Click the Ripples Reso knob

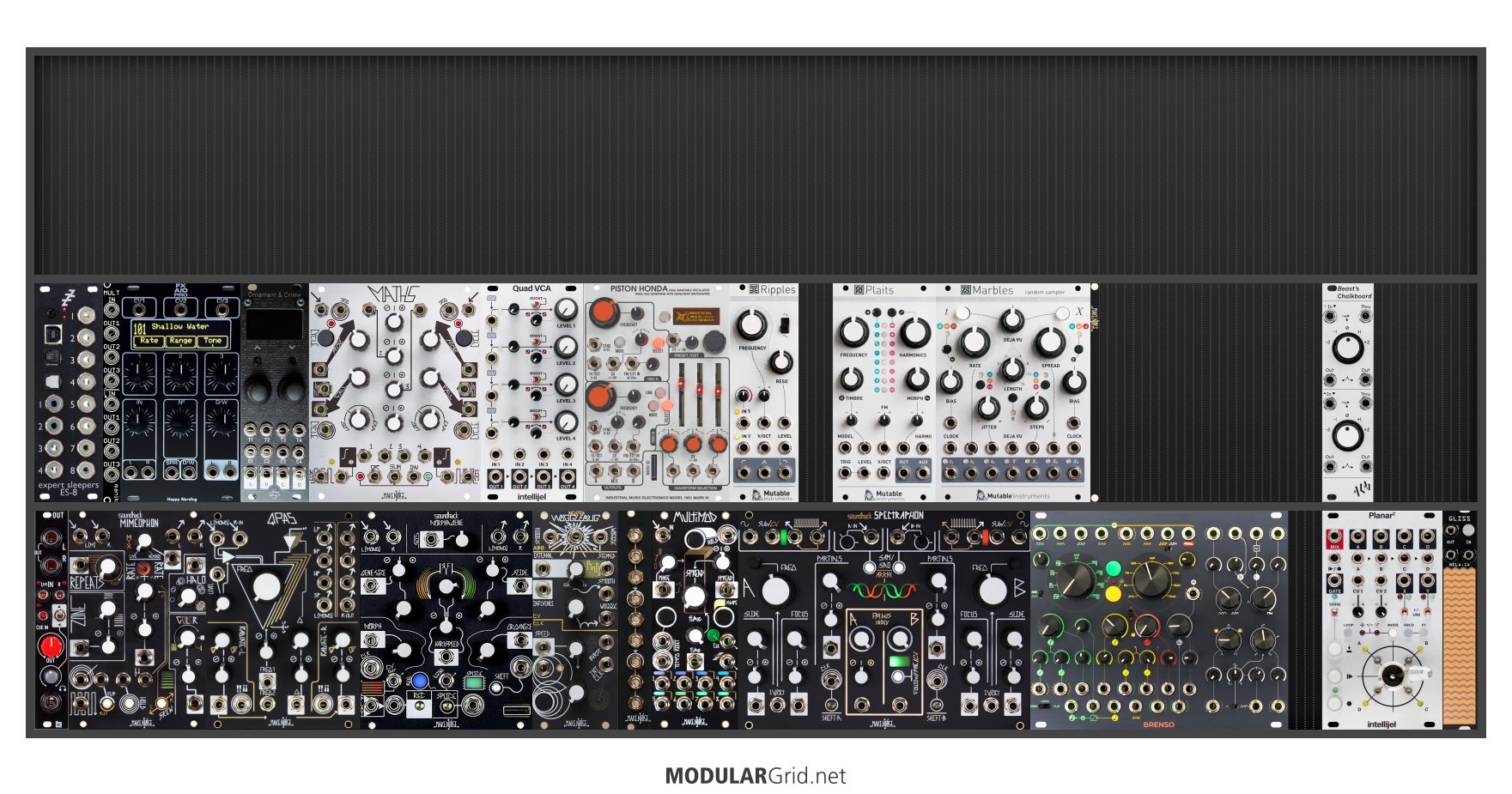(x=780, y=361)
